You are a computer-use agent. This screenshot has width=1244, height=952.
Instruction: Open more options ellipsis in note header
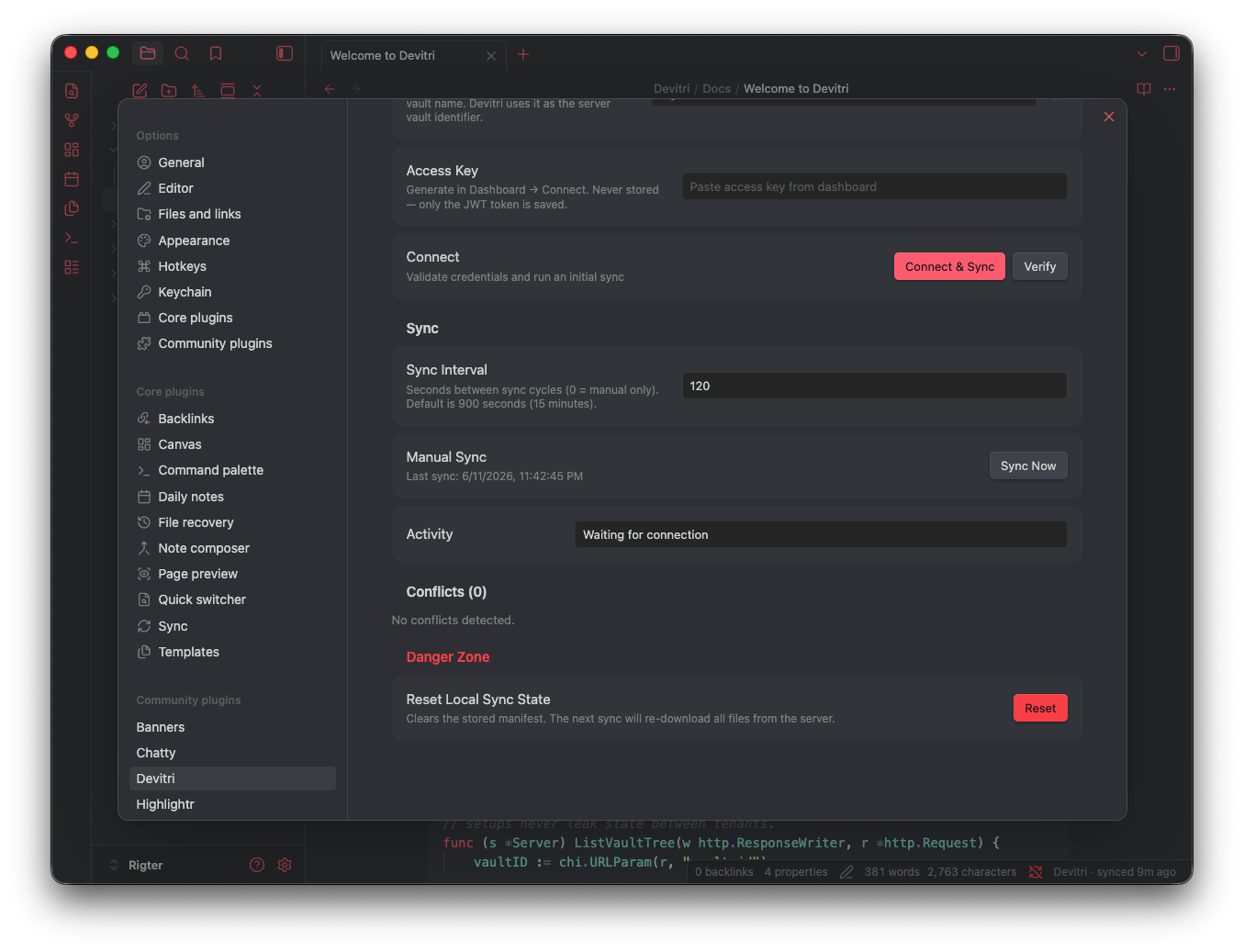coord(1170,89)
